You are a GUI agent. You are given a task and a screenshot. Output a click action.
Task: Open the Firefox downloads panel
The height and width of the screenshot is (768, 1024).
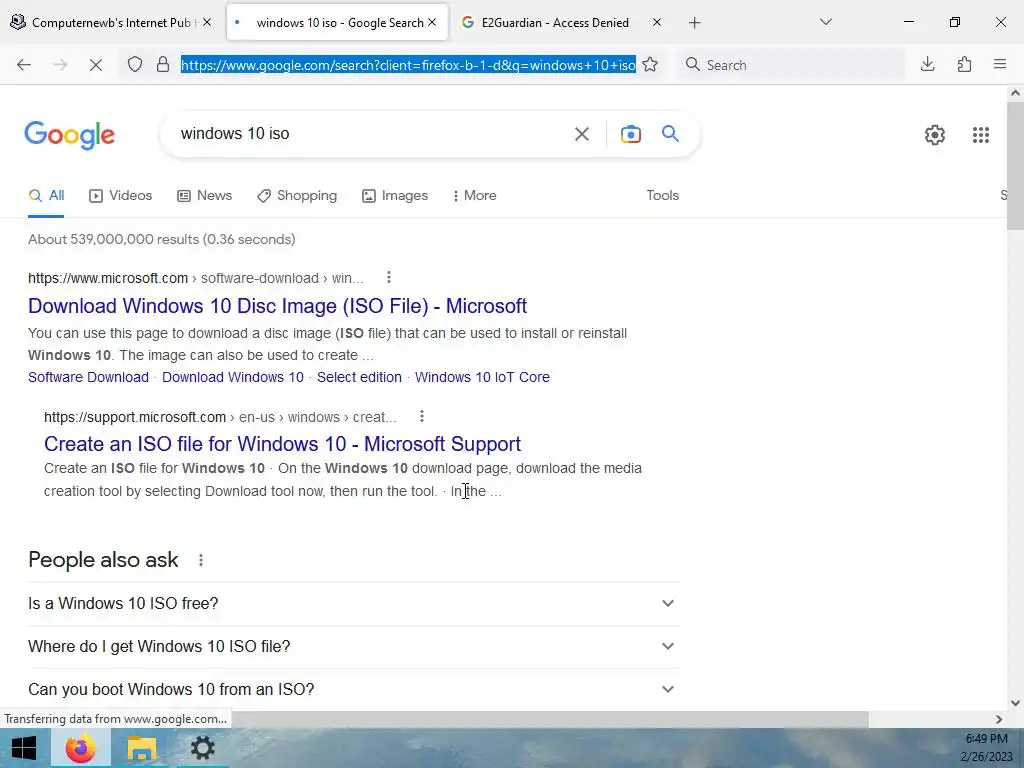(927, 64)
